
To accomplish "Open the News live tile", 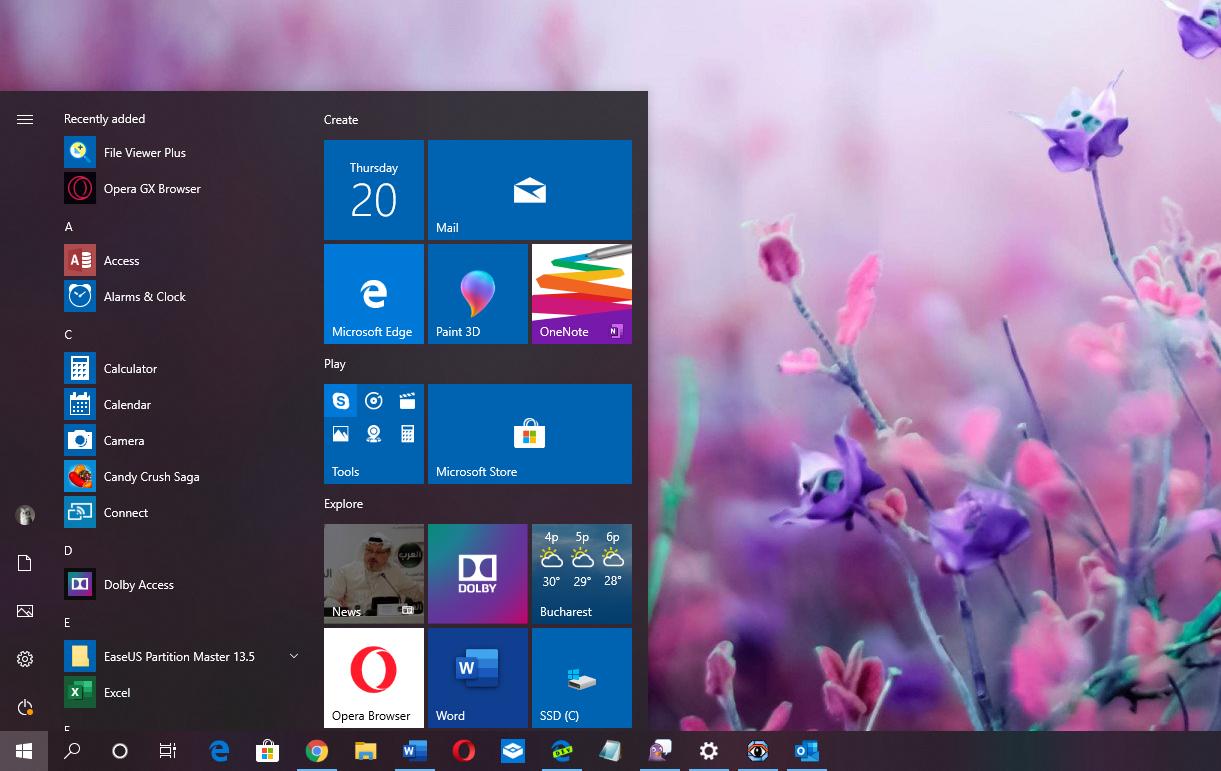I will (x=374, y=574).
